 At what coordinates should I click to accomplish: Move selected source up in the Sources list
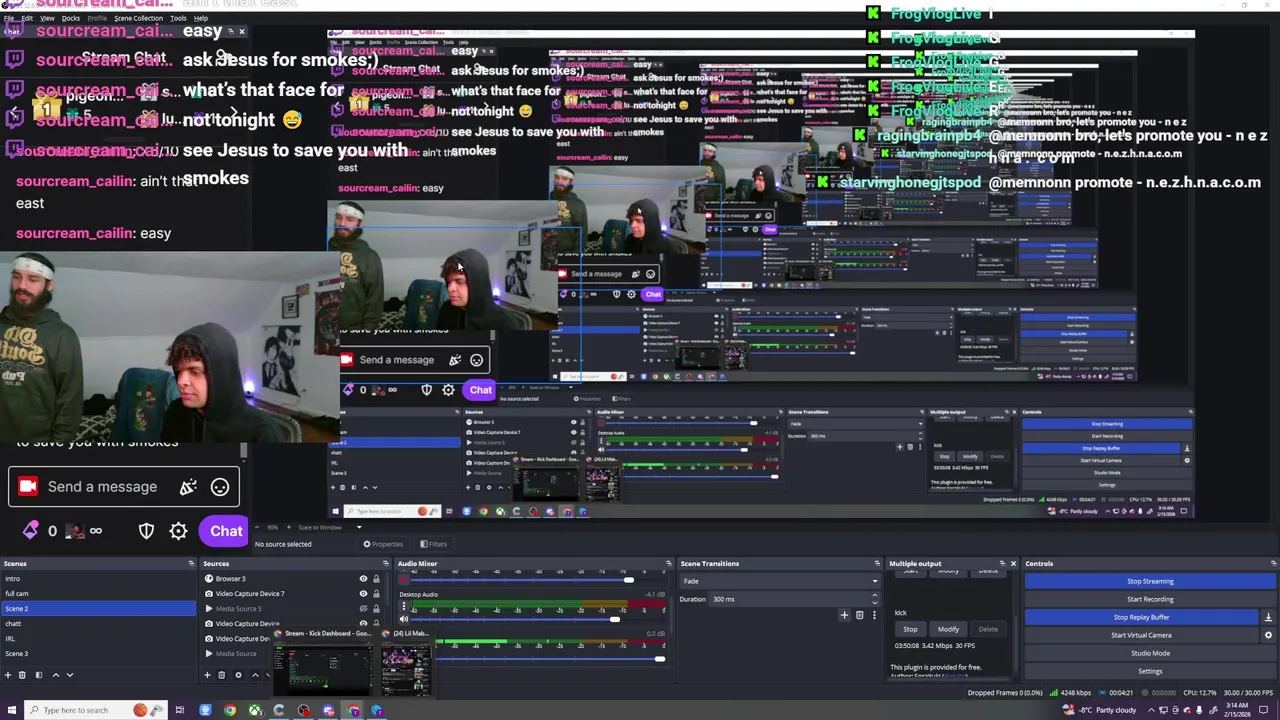click(254, 675)
